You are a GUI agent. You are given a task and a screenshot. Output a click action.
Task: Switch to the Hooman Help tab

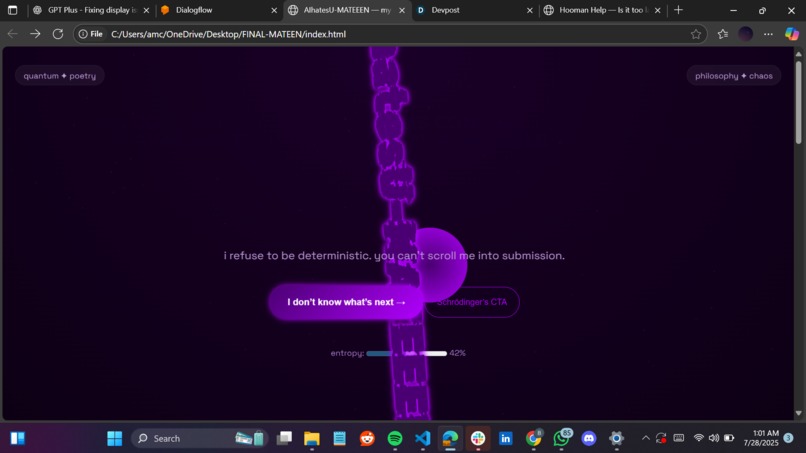click(601, 10)
